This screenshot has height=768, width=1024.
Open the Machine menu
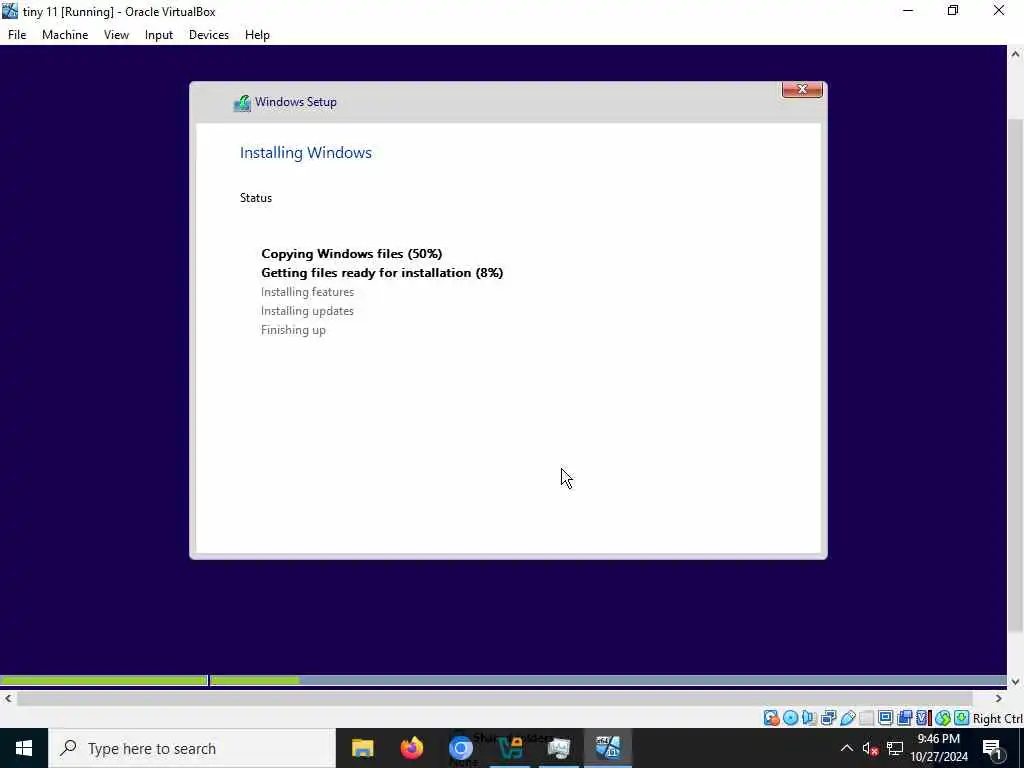65,35
